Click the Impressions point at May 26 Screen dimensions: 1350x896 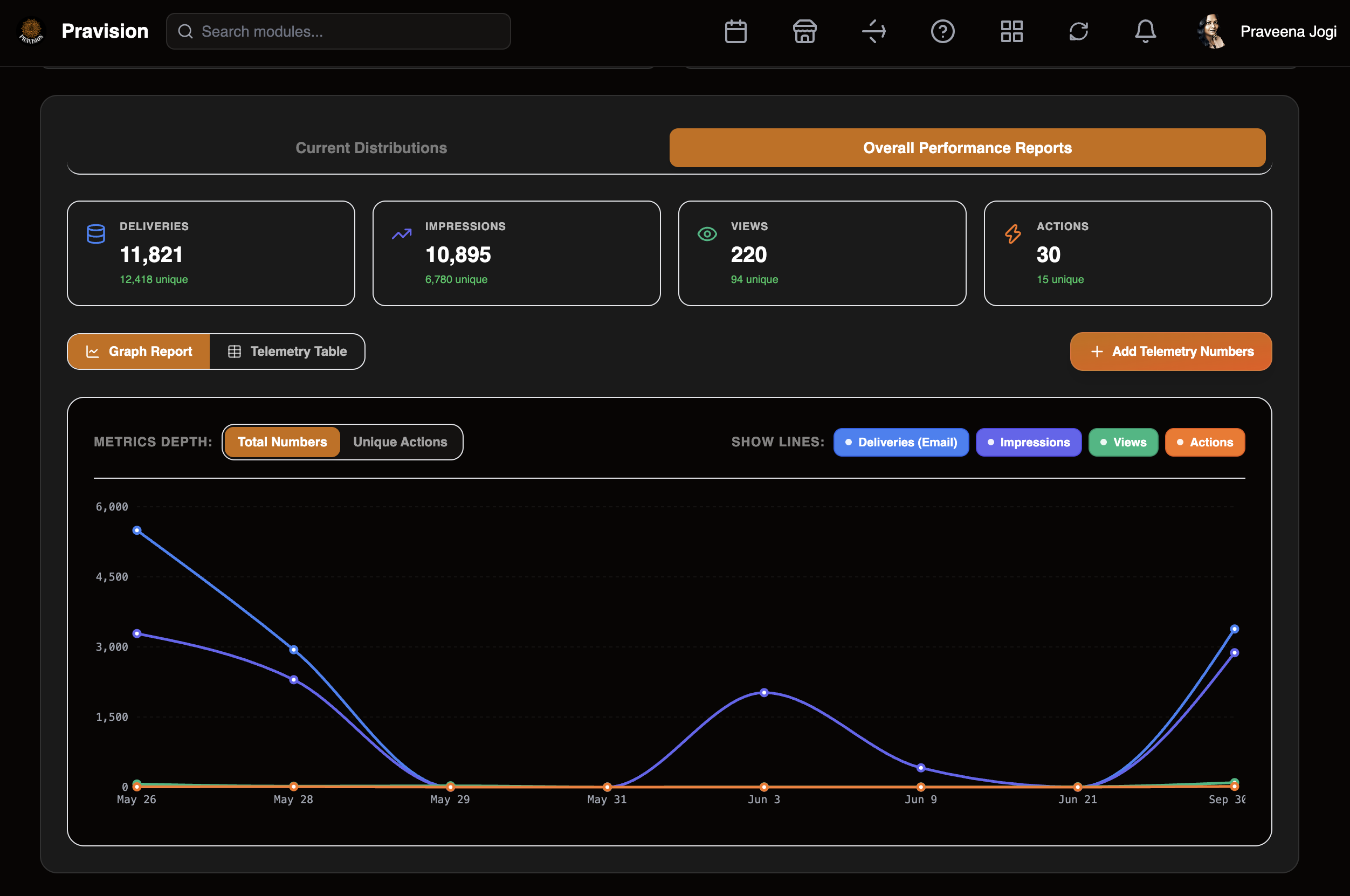pyautogui.click(x=137, y=633)
